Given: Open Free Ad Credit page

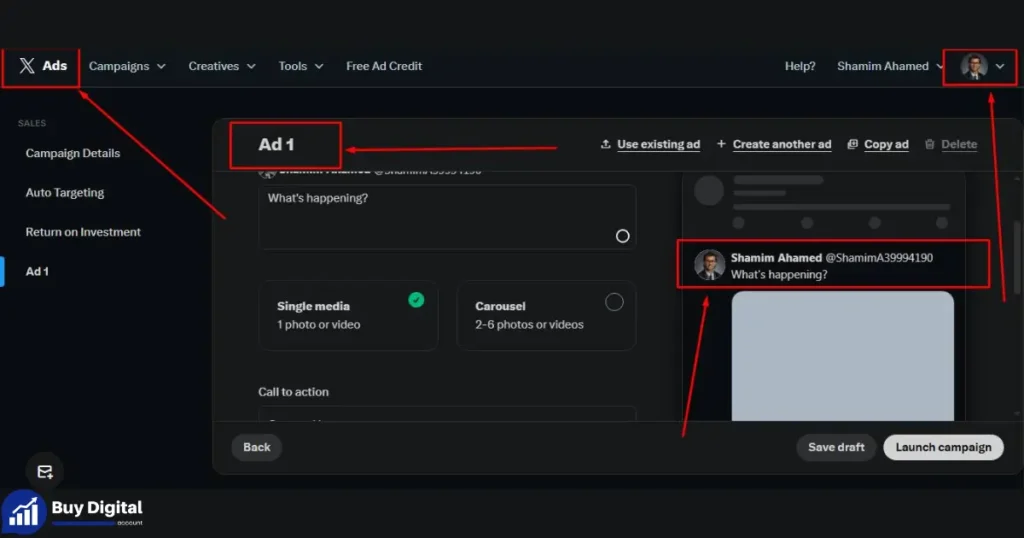Looking at the screenshot, I should point(384,66).
